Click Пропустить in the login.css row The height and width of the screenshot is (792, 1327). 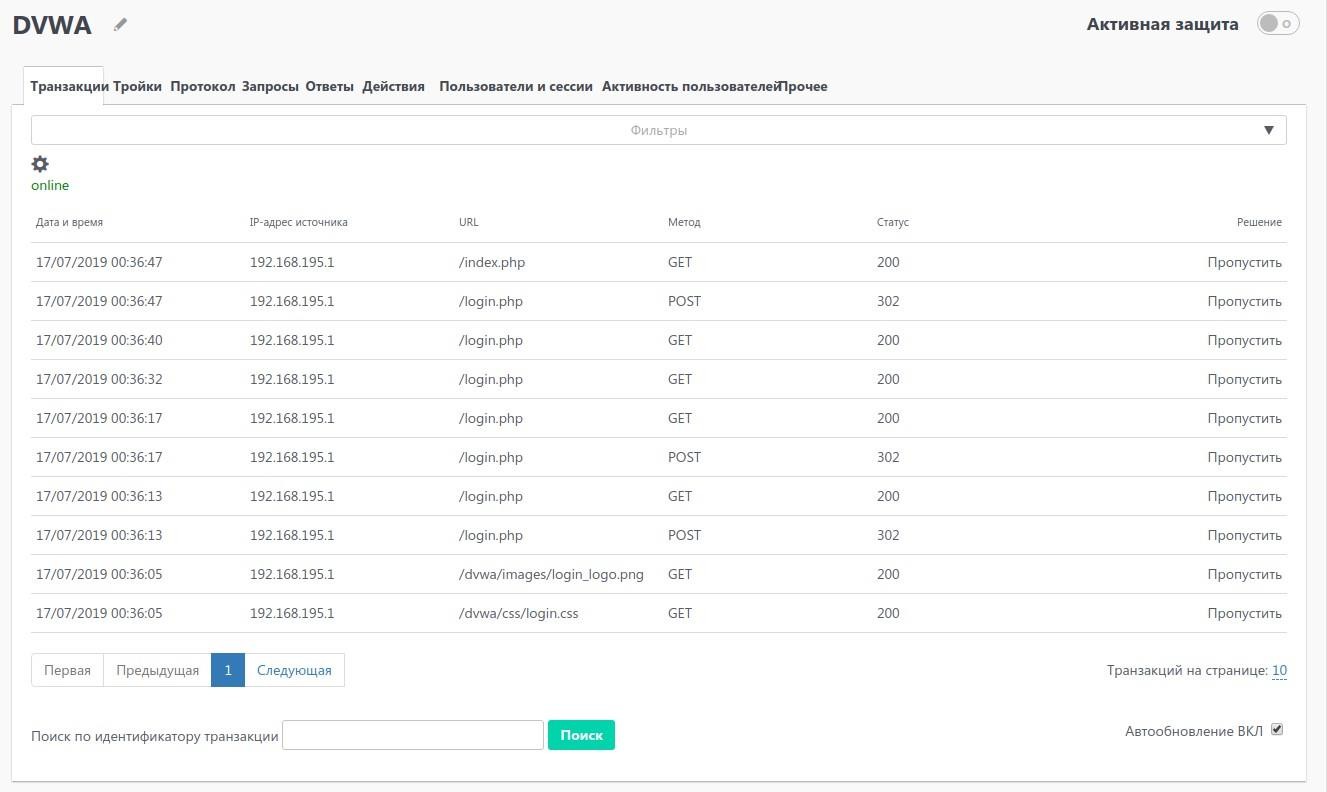coord(1244,613)
